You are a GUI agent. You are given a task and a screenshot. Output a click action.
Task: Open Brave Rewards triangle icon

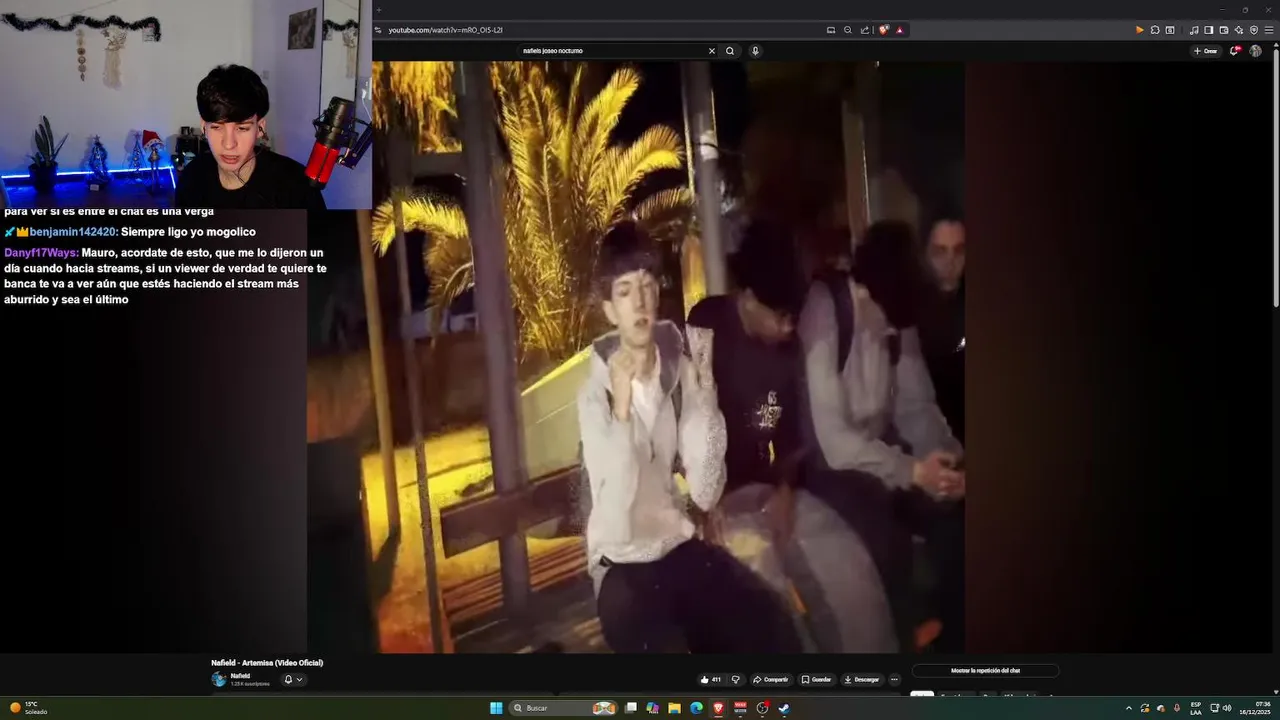point(899,30)
